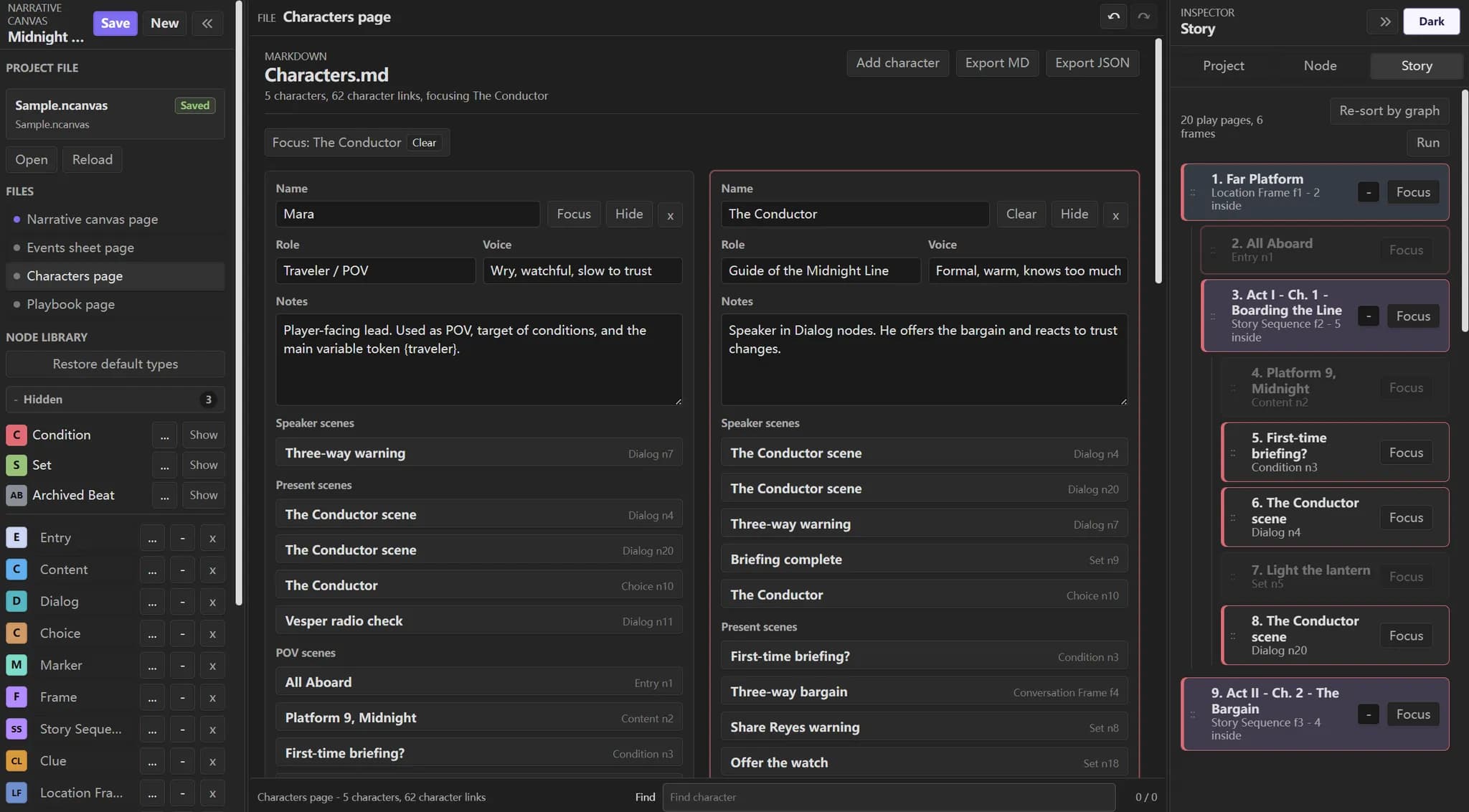Focus the First-time briefing? story page

(x=1405, y=453)
